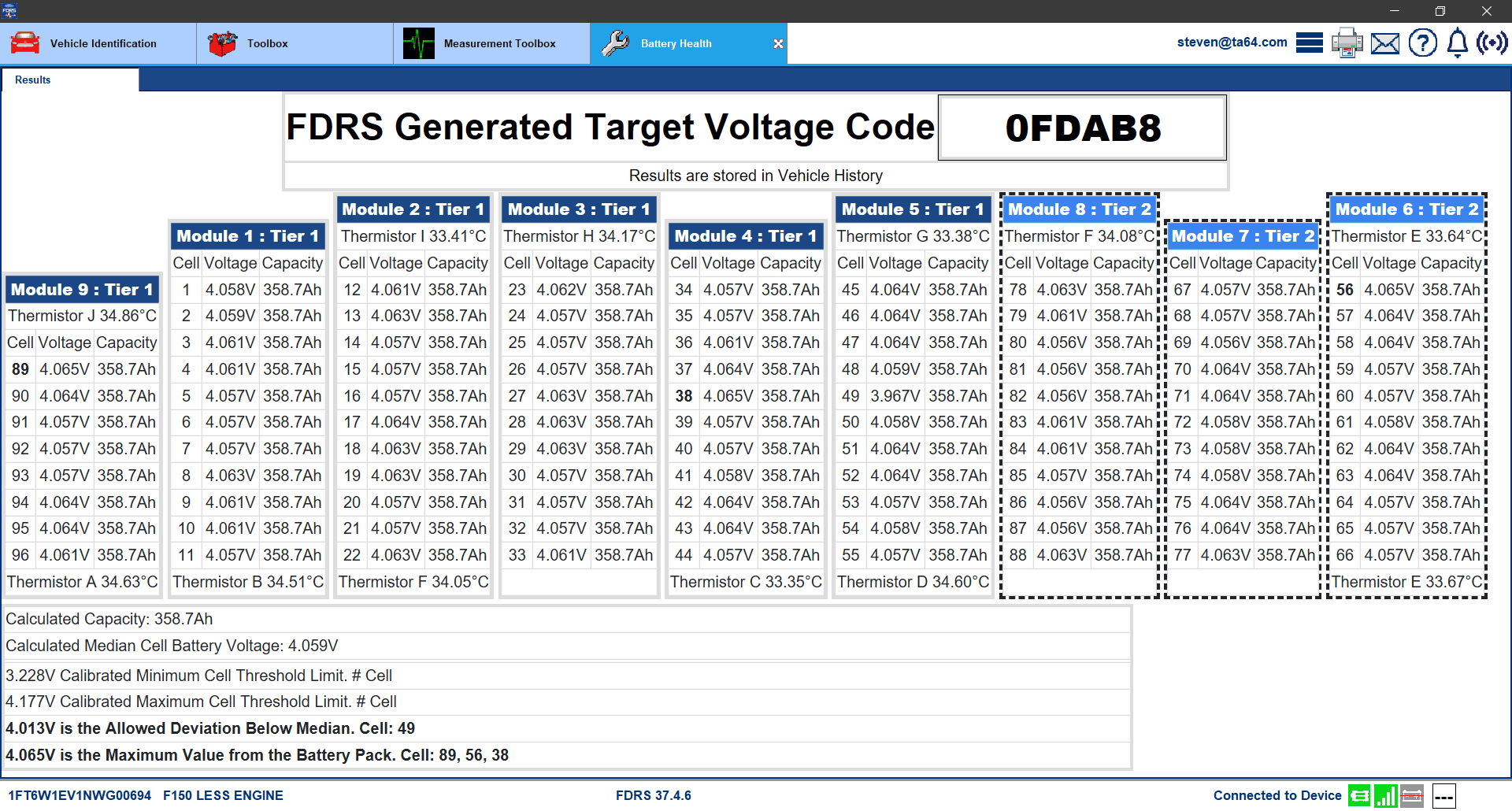Open the notifications bell icon
This screenshot has width=1512, height=811.
tap(1457, 43)
